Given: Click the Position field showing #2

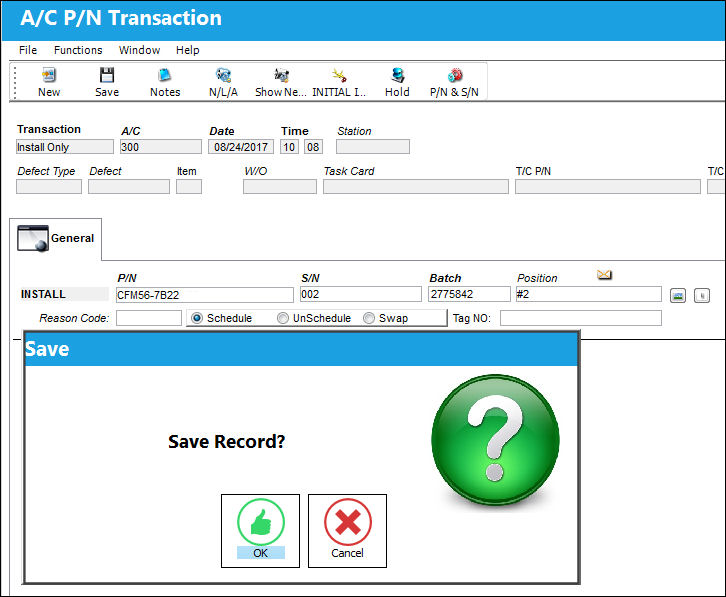Looking at the screenshot, I should [588, 294].
